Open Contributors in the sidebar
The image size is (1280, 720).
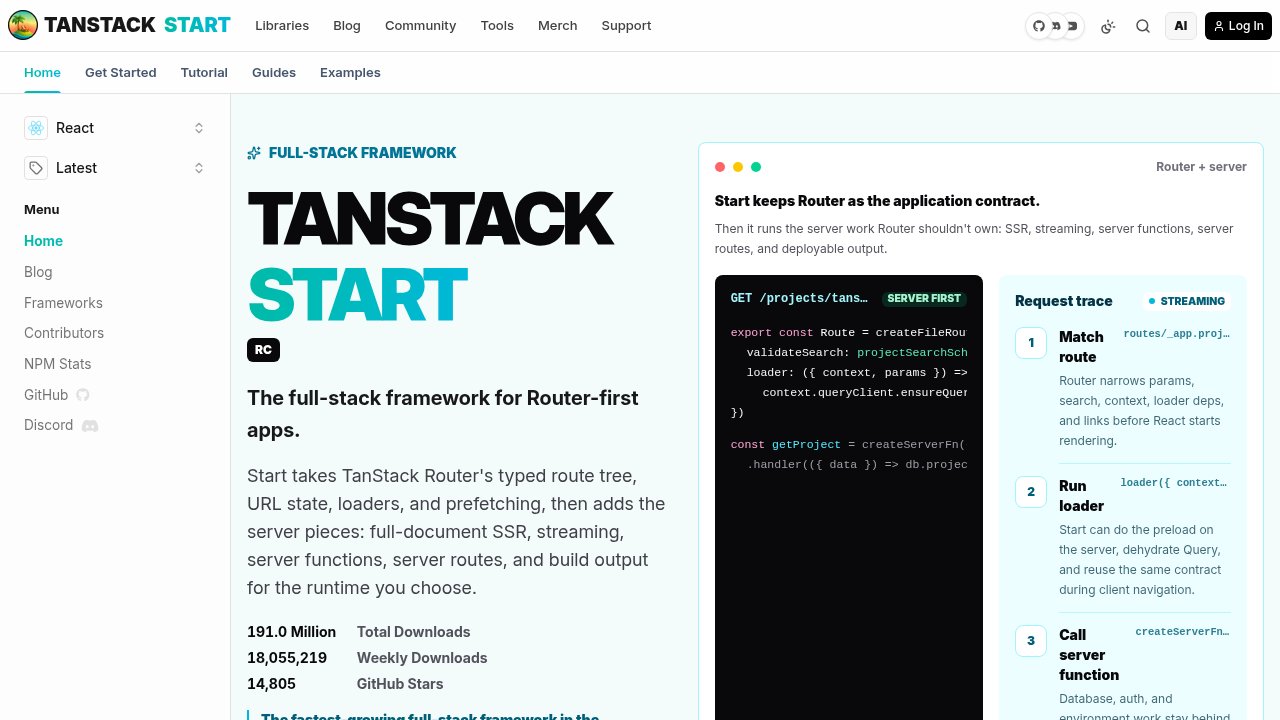coord(64,333)
